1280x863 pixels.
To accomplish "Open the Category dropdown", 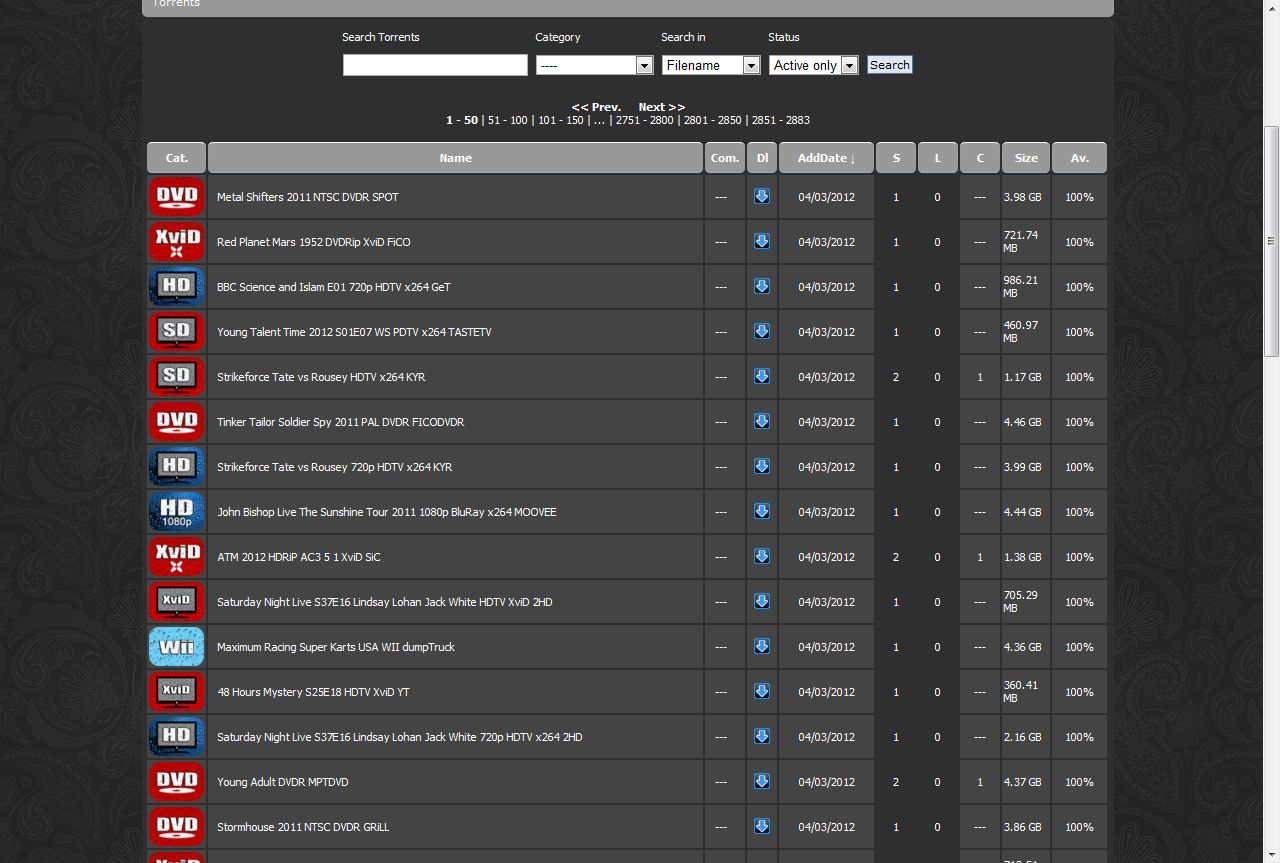I will pos(595,65).
